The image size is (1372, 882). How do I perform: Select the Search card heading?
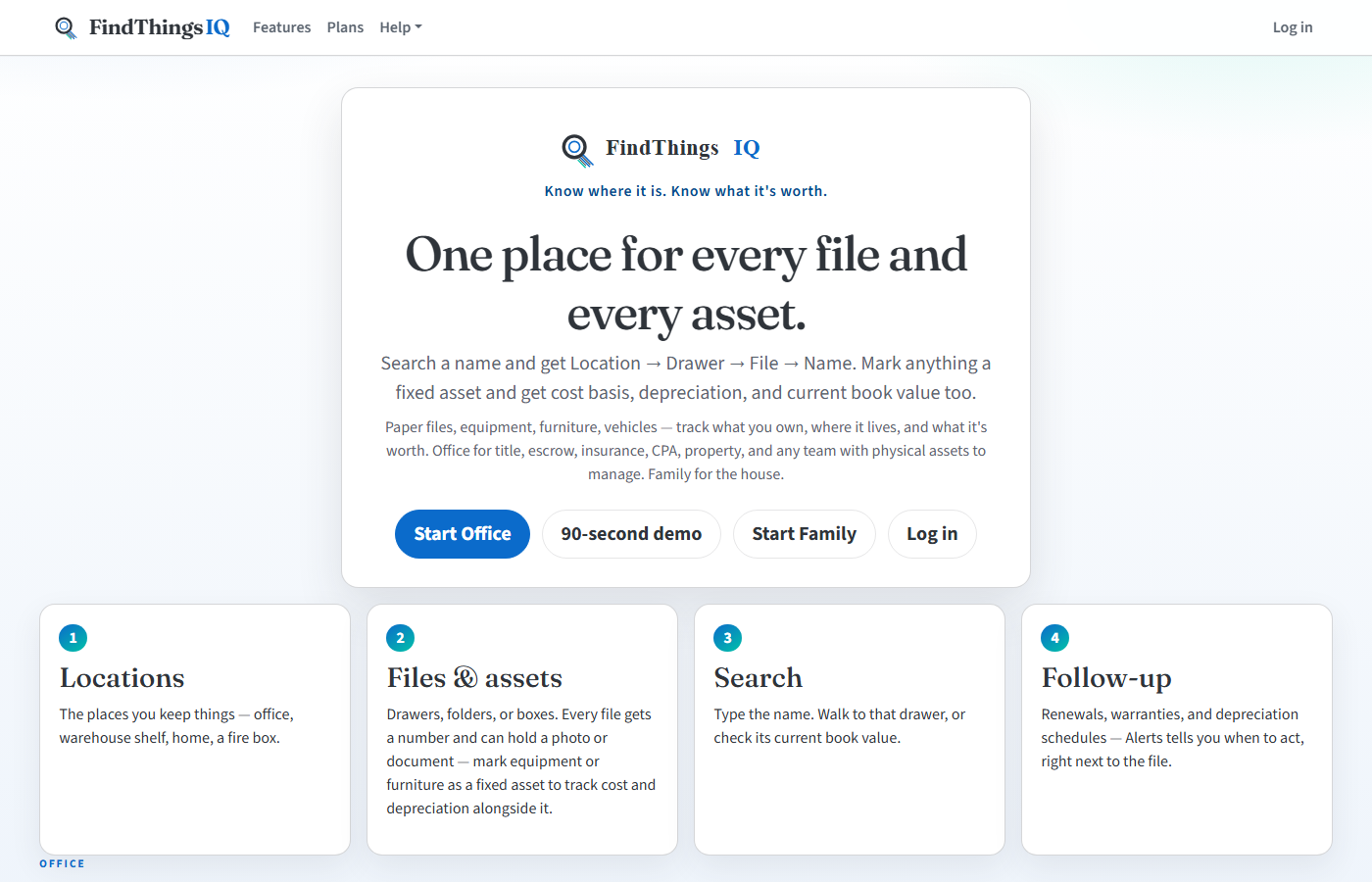point(759,678)
